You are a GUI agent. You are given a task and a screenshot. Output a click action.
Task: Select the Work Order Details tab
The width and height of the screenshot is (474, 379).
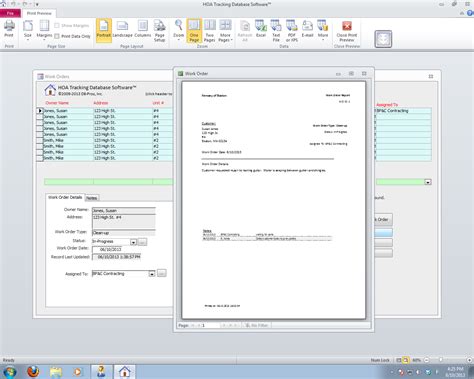tap(65, 197)
